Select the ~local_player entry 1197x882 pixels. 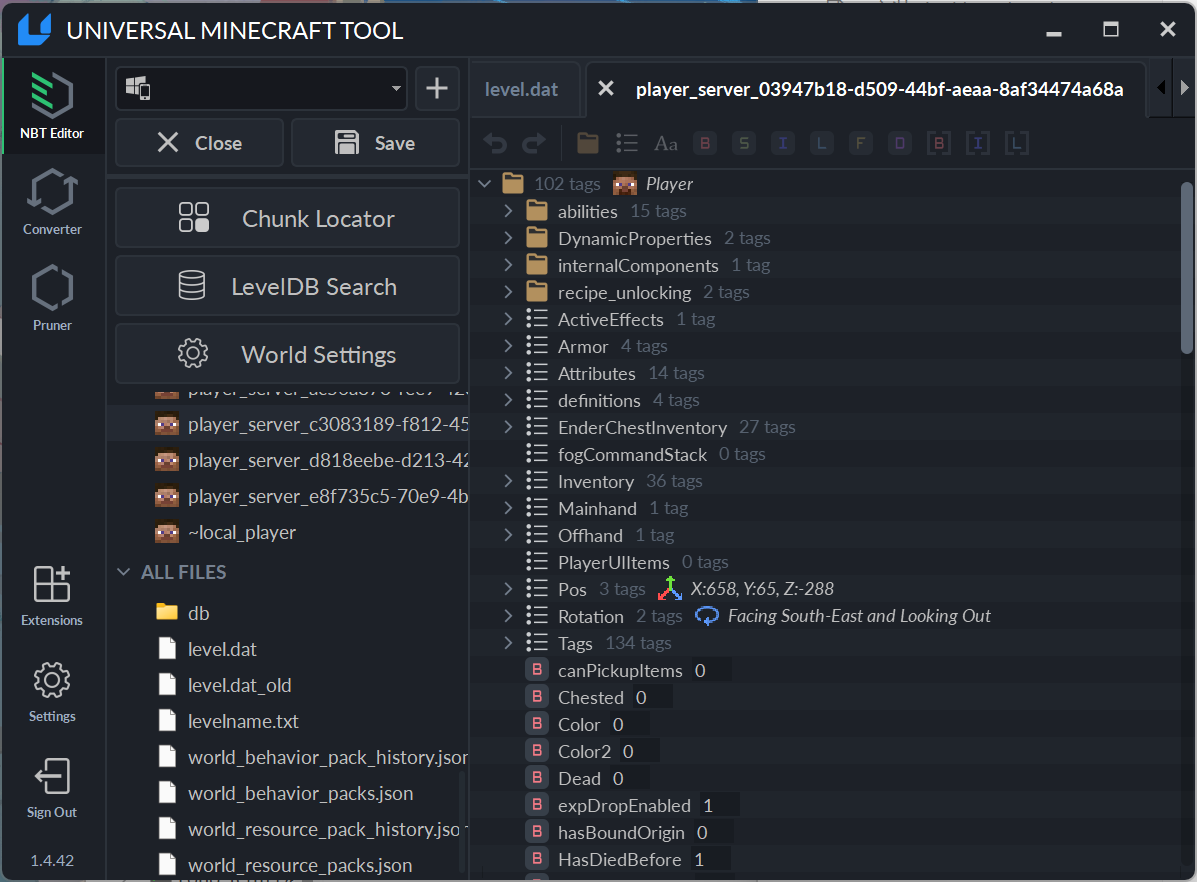click(289, 532)
